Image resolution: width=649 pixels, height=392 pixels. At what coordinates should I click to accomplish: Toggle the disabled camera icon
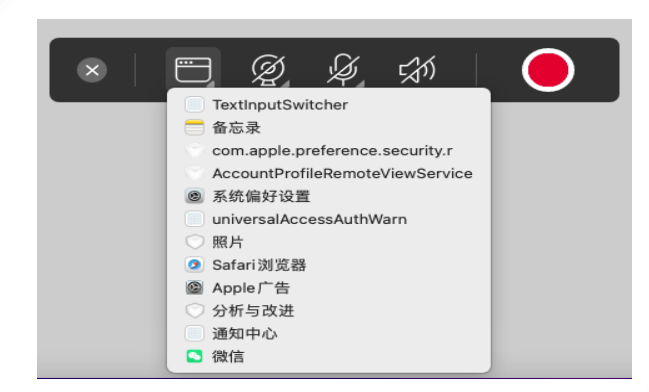(268, 69)
